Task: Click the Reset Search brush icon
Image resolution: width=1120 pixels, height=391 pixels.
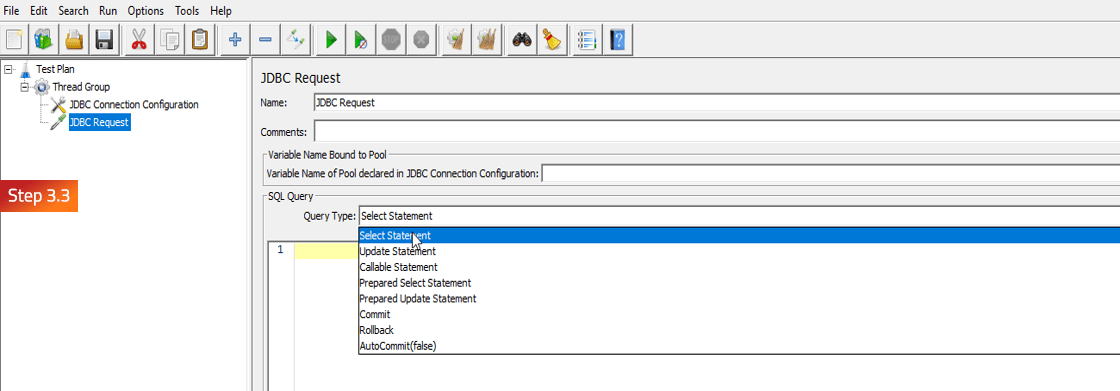Action: pyautogui.click(x=551, y=39)
